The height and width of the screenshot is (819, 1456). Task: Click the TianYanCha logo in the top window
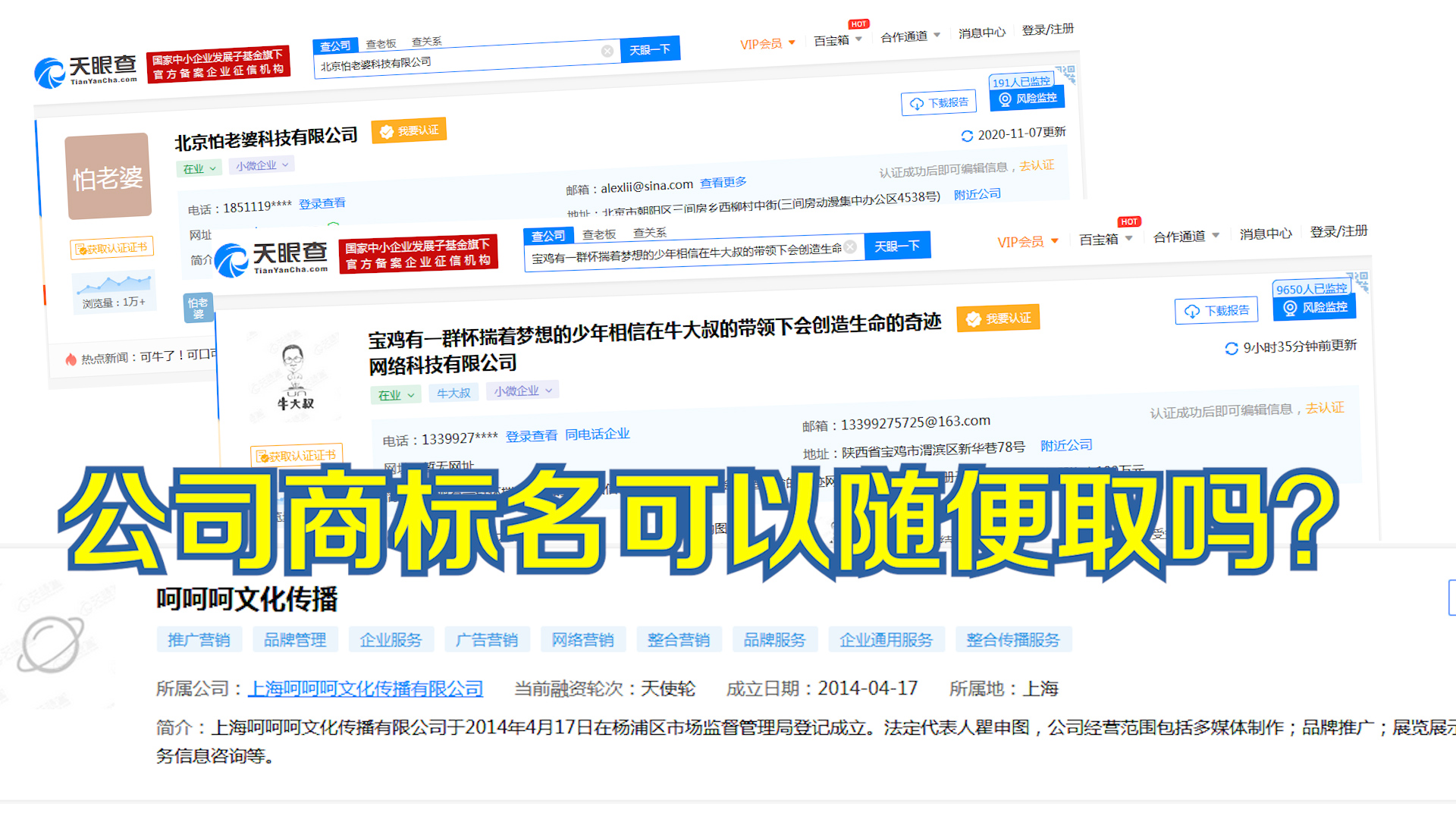86,71
